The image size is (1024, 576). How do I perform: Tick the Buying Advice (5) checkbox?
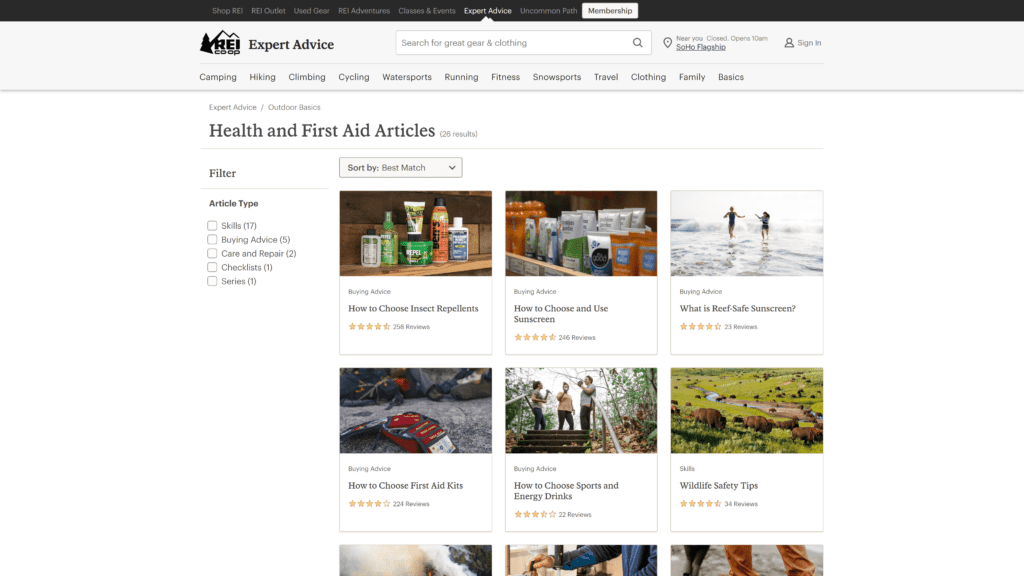tap(212, 240)
